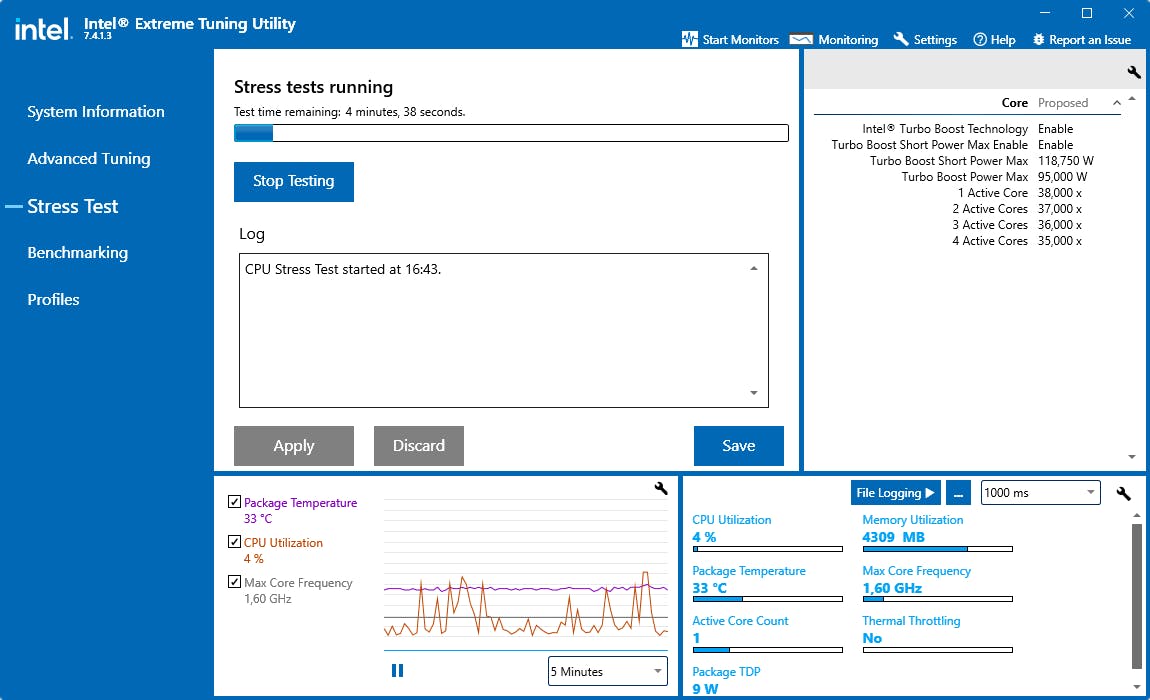Go to Benchmarking section
The image size is (1150, 700).
click(78, 252)
